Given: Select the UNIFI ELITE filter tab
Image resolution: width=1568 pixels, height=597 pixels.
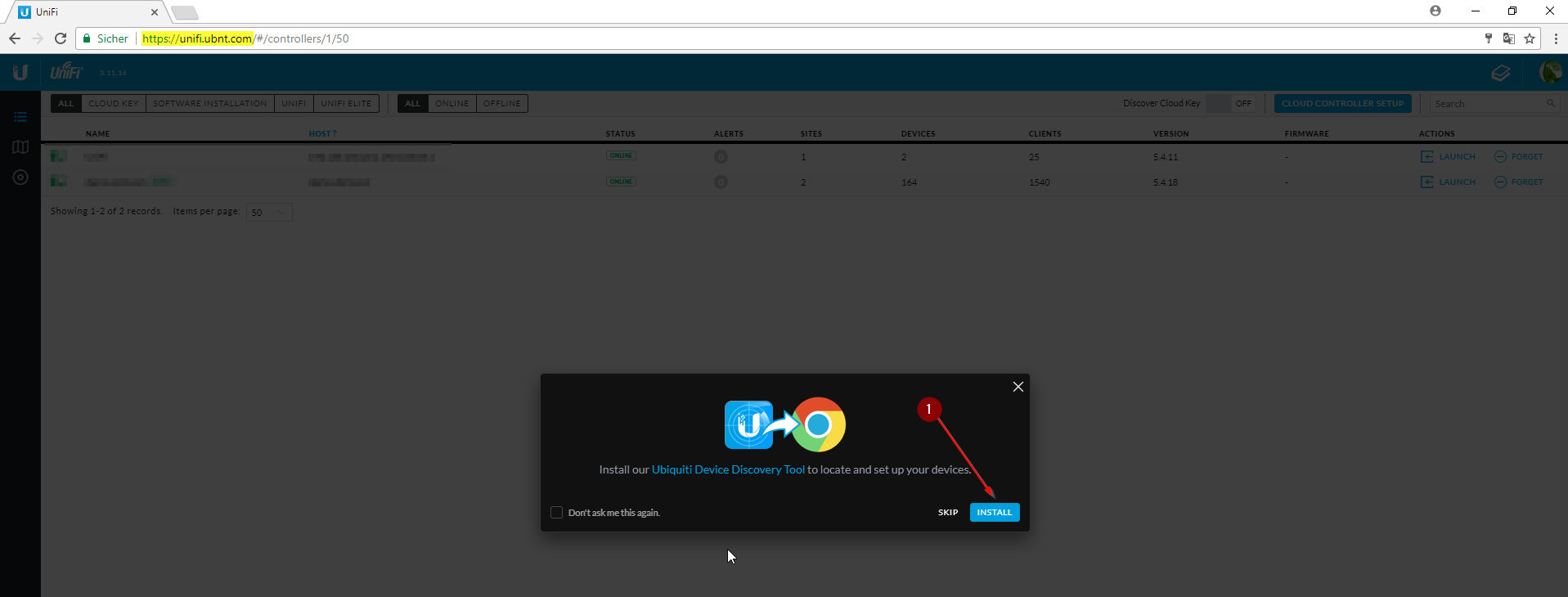Looking at the screenshot, I should click(x=346, y=103).
